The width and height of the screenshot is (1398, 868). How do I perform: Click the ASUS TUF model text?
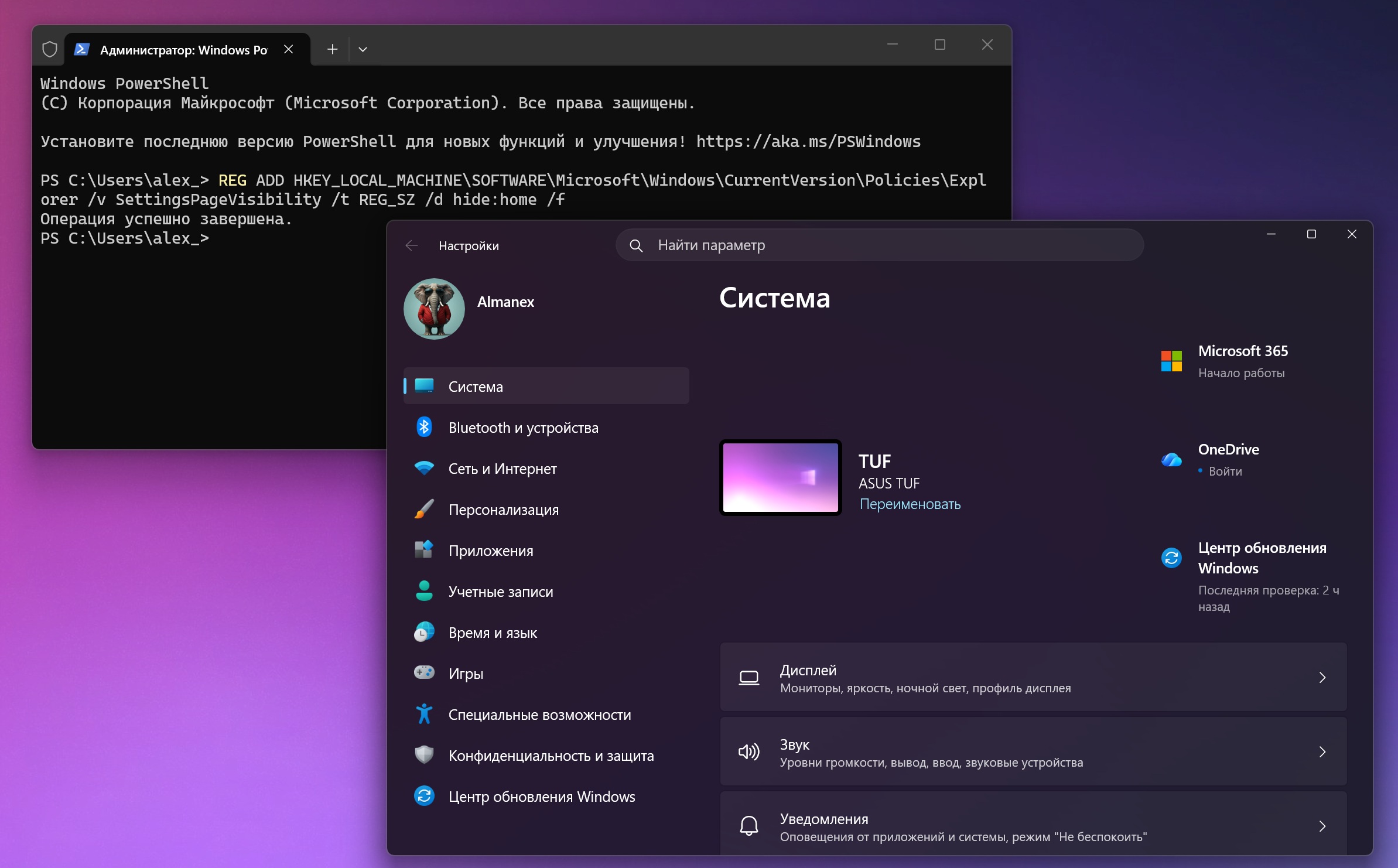(x=889, y=483)
